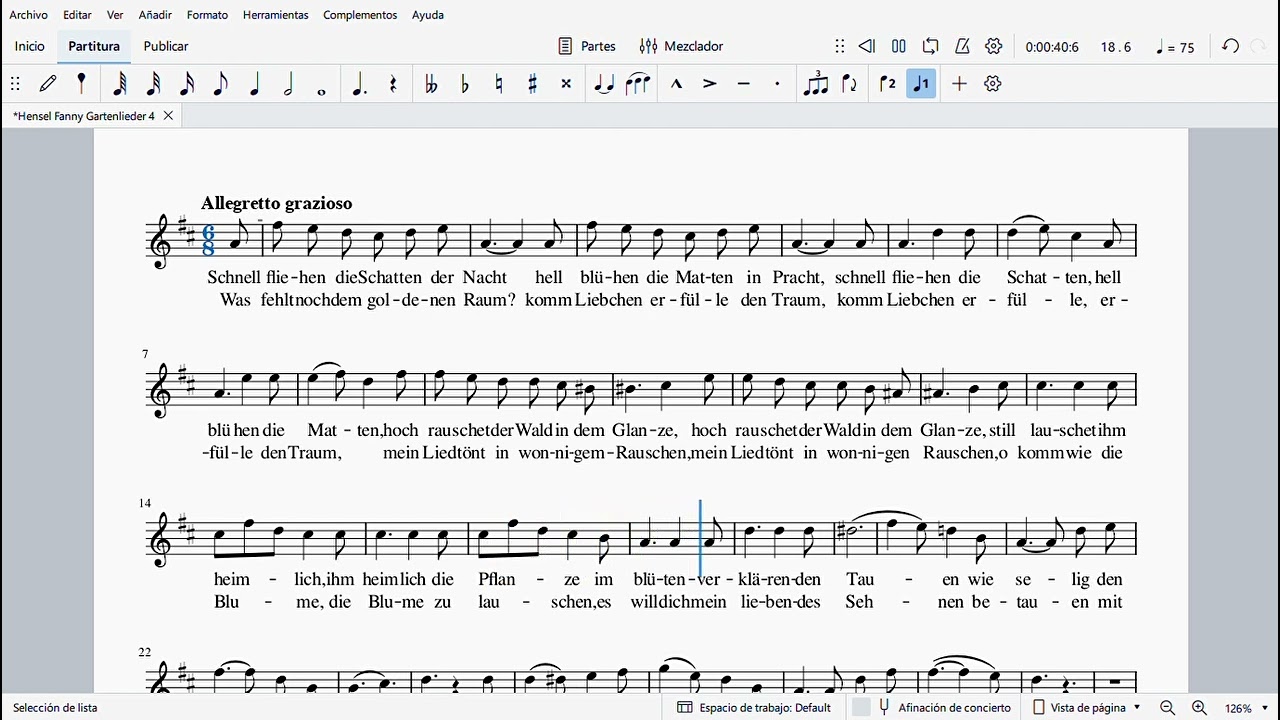
Task: Add more items with the plus icon
Action: tap(959, 84)
